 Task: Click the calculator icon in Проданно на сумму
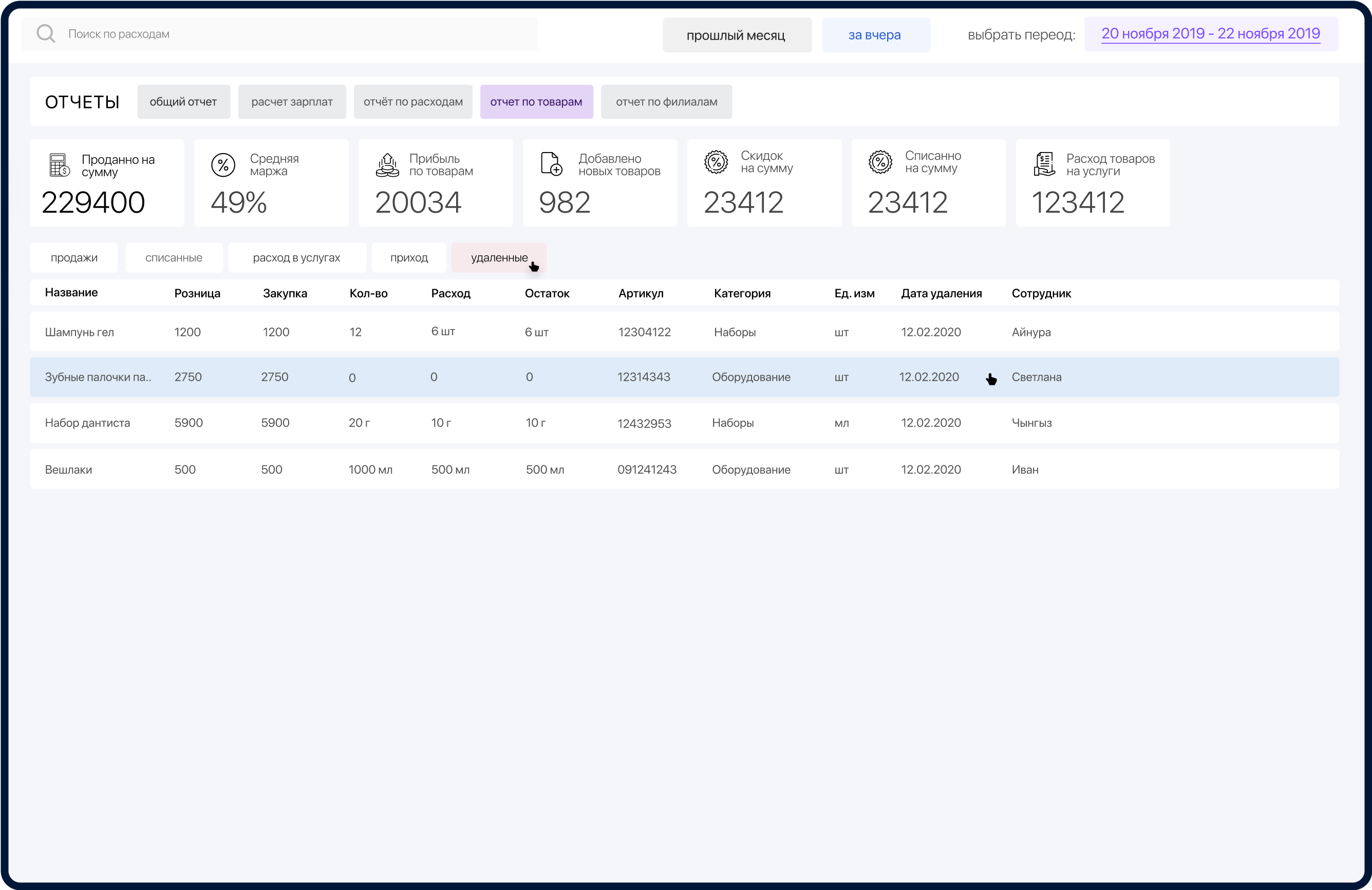(60, 165)
